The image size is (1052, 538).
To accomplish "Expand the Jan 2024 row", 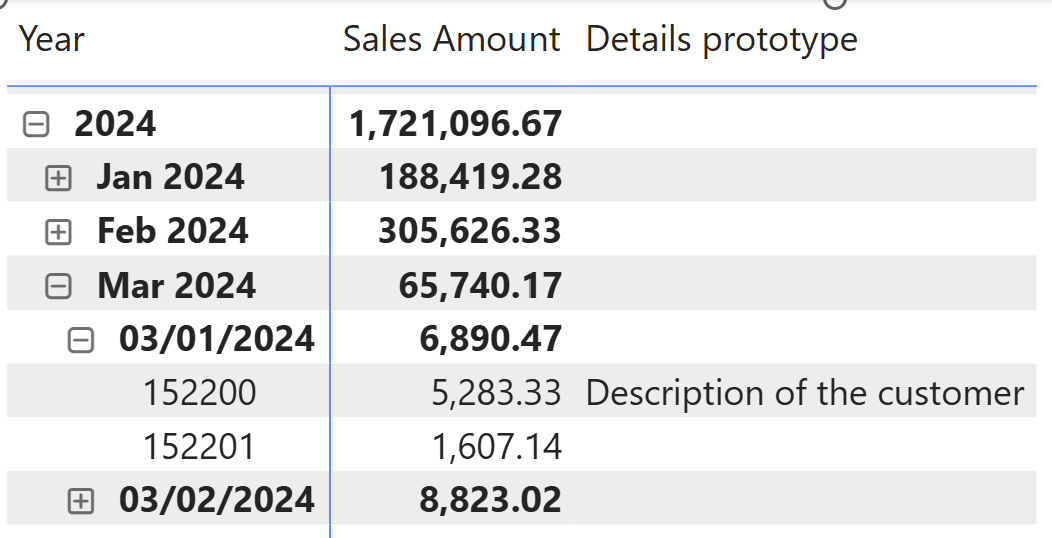I will (x=59, y=179).
